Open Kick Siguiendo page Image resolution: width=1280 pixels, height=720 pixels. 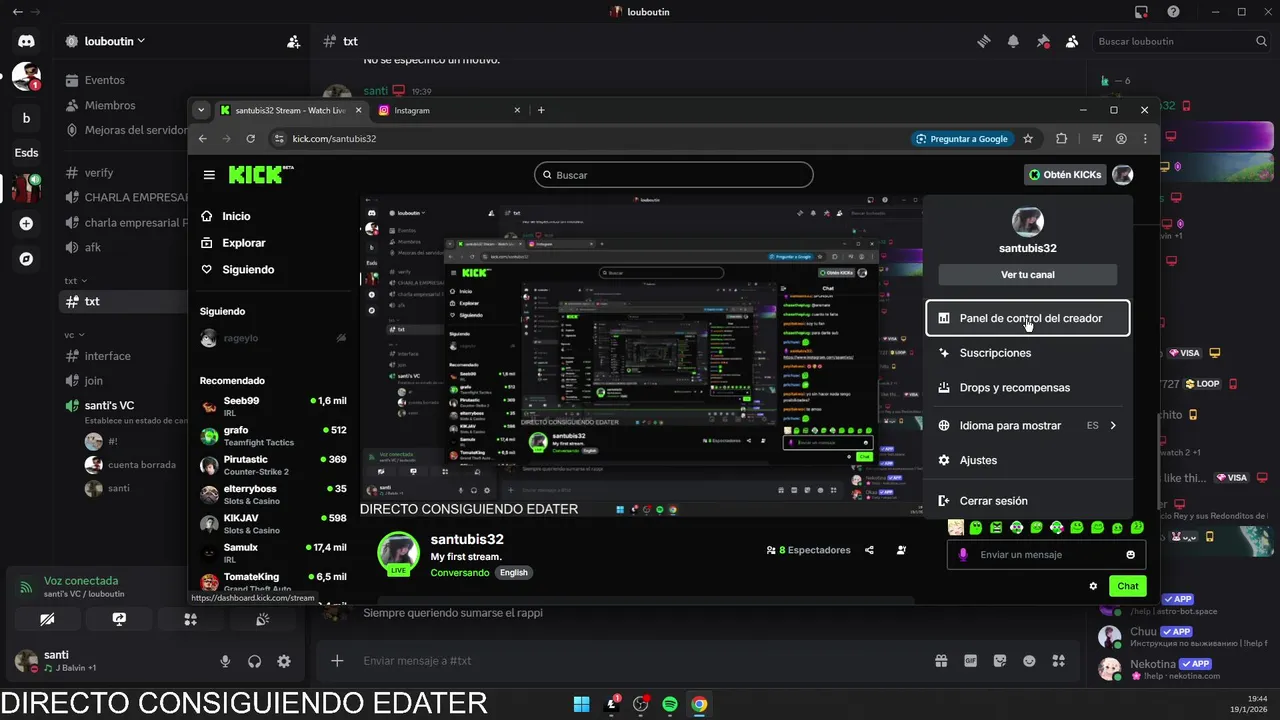247,270
